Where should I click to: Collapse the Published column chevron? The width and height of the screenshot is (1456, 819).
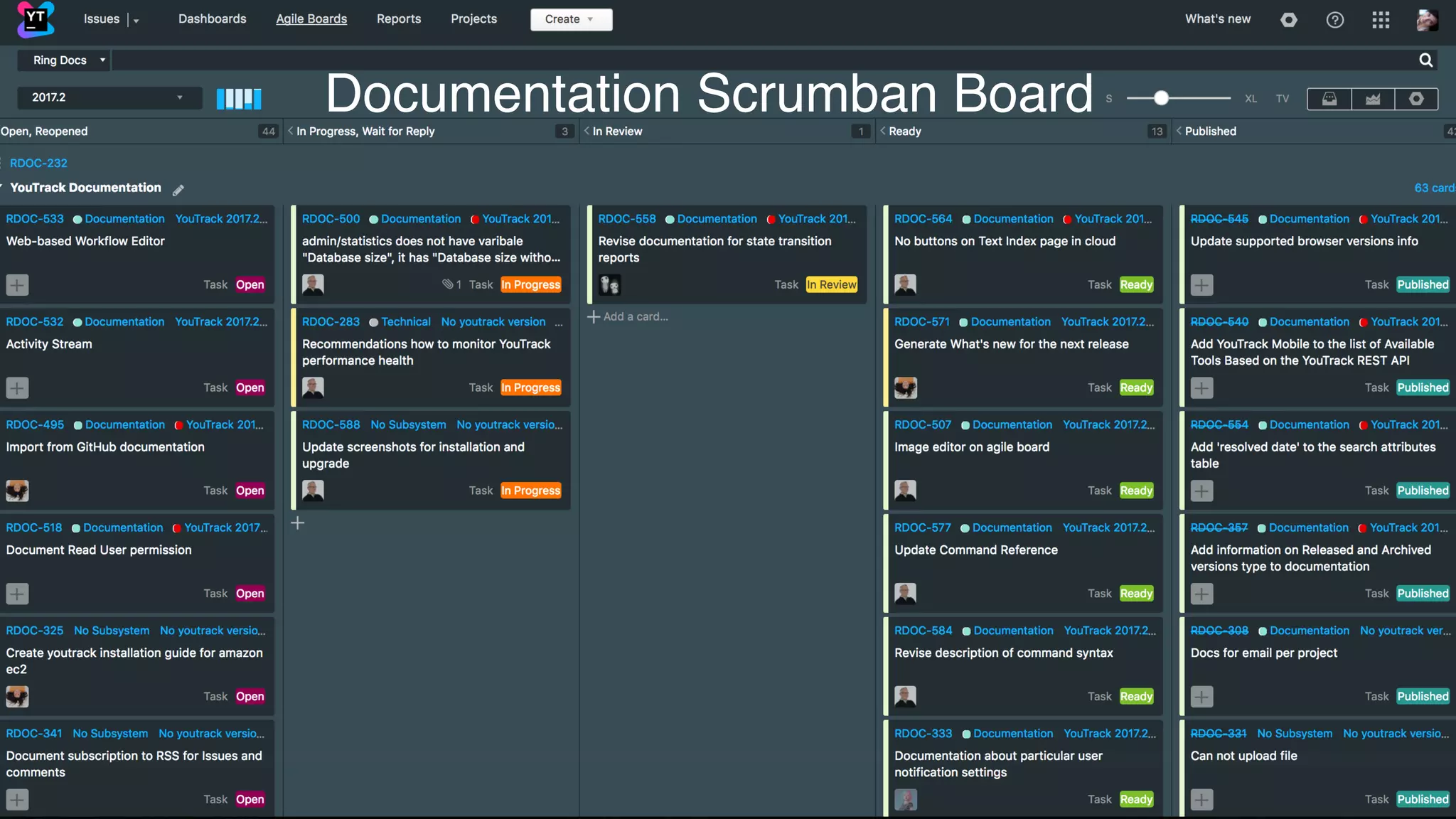click(1179, 131)
